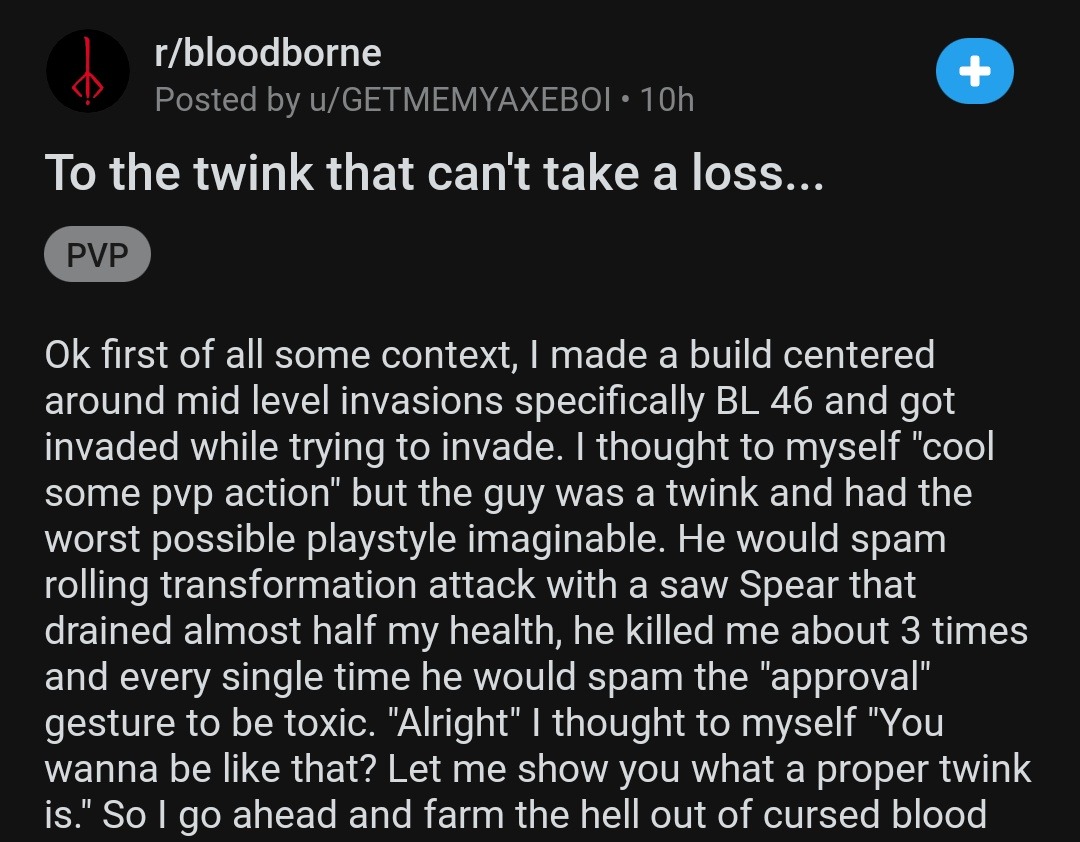The image size is (1080, 842).
Task: Tap the blue plus join button
Action: 974,71
